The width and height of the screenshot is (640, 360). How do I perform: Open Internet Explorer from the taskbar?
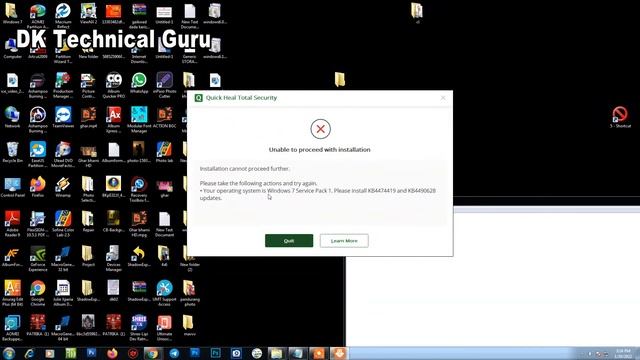29,353
